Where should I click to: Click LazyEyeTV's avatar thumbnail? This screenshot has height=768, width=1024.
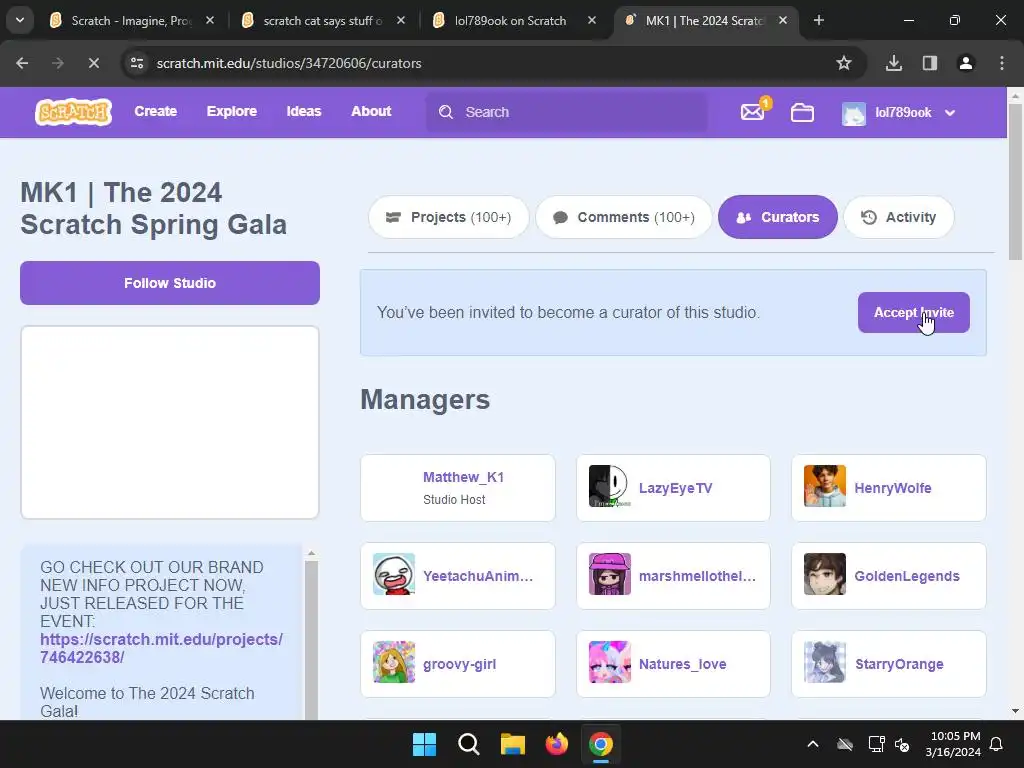click(609, 487)
